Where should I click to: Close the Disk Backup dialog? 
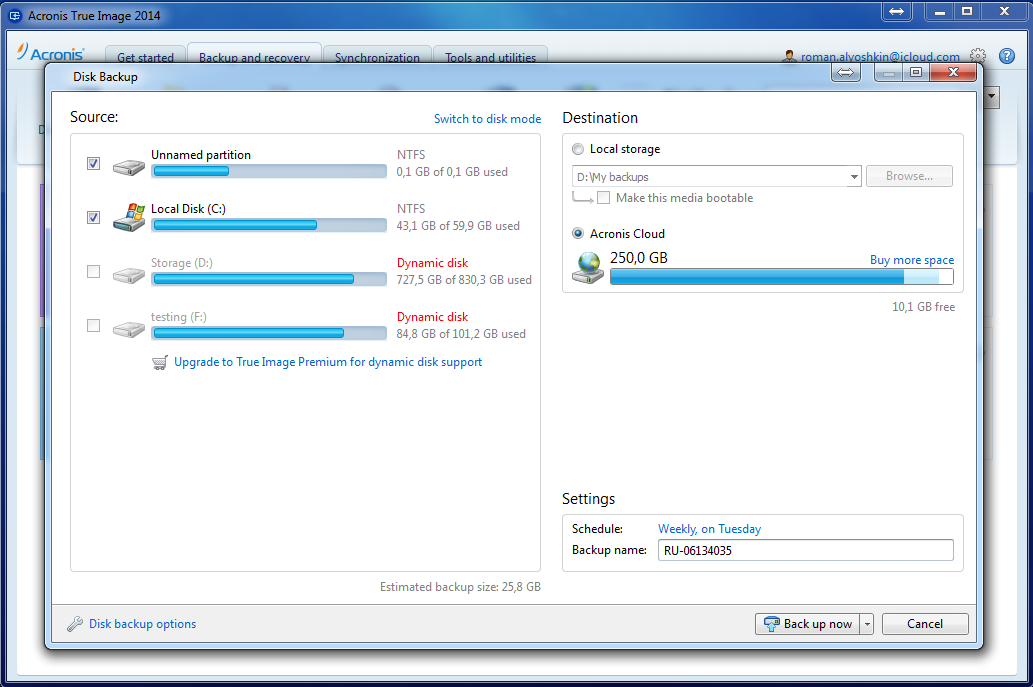pyautogui.click(x=953, y=72)
